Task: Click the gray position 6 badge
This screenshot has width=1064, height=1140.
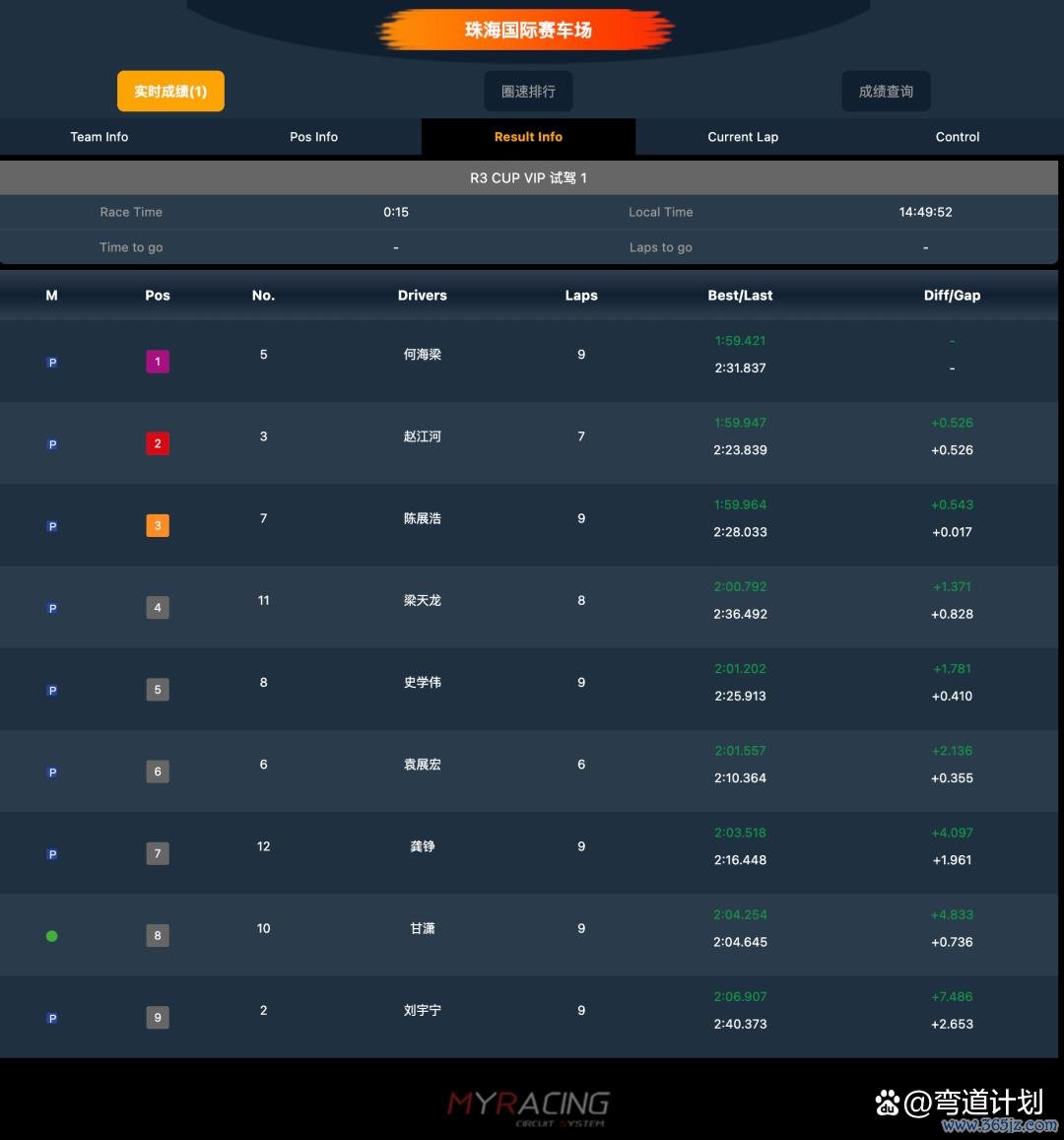Action: [x=158, y=771]
